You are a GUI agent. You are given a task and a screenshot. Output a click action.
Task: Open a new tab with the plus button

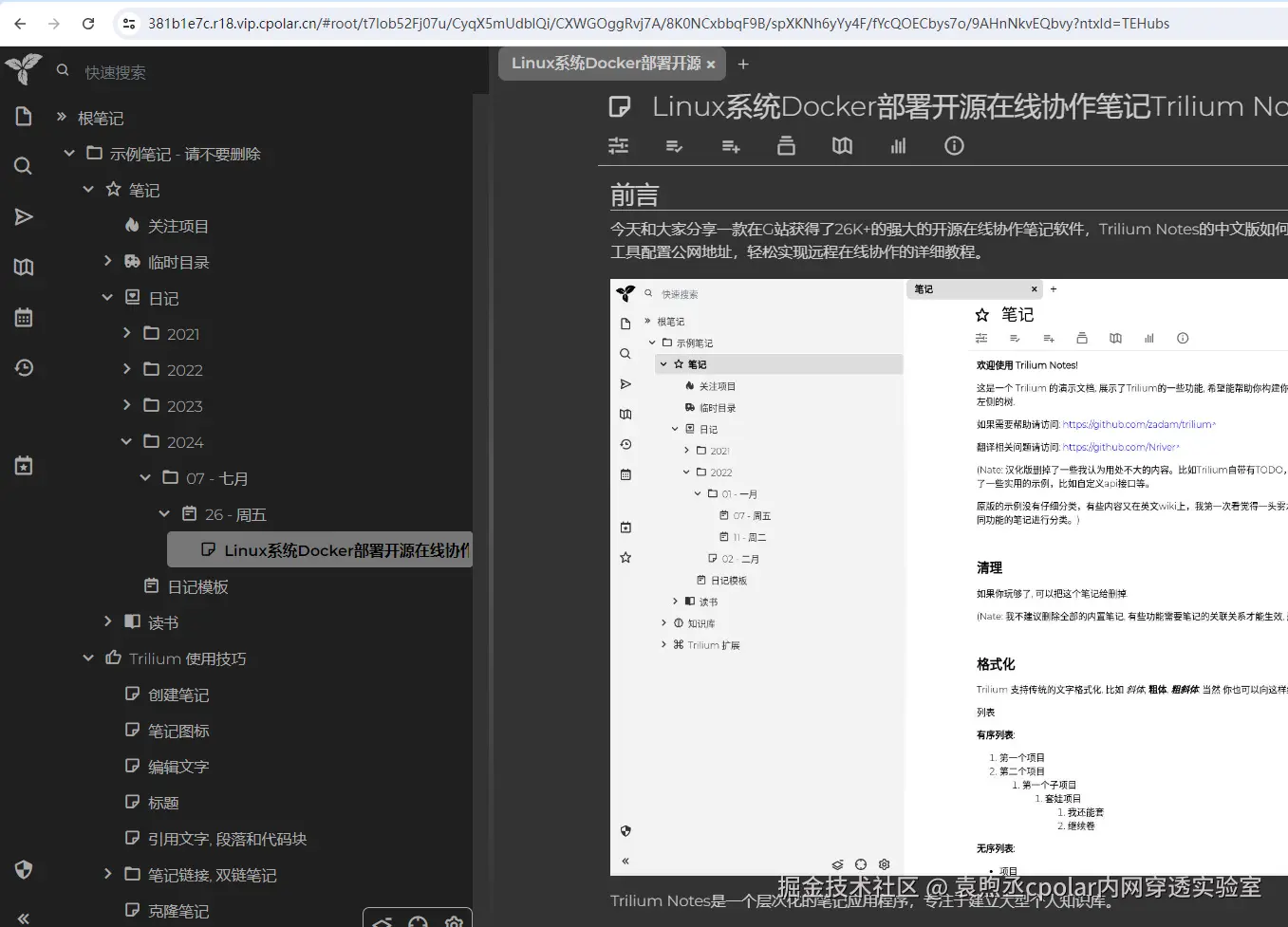[x=743, y=65]
